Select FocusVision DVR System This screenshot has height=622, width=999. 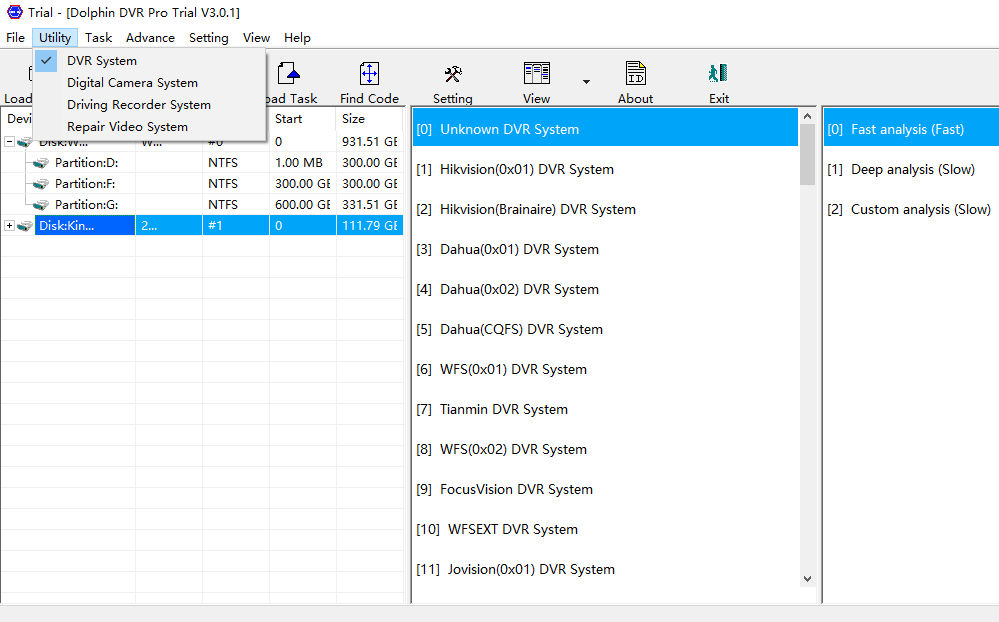coord(605,489)
